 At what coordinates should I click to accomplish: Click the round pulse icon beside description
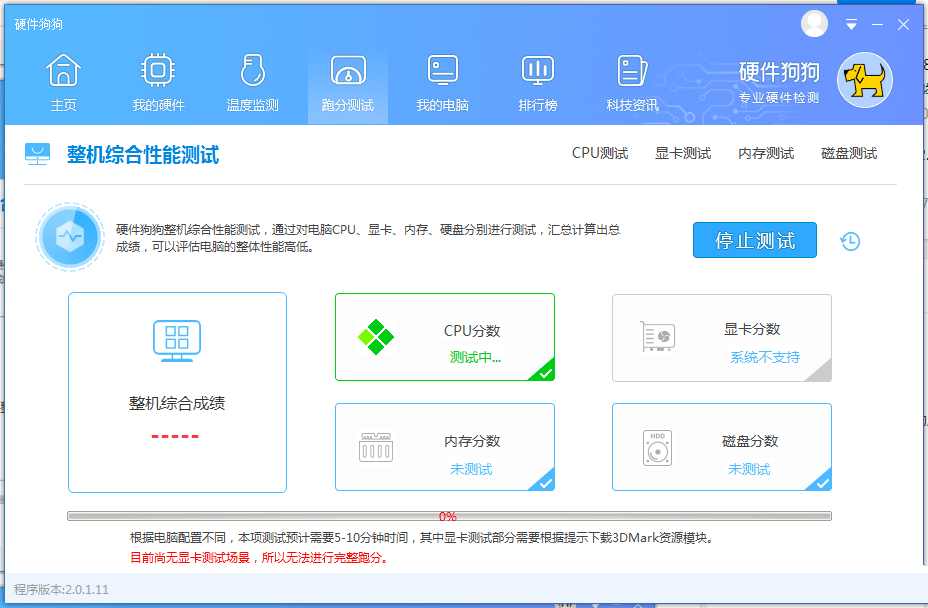(70, 237)
